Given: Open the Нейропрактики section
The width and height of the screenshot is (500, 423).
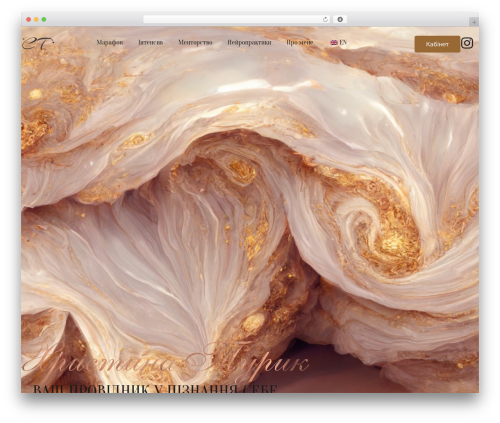Looking at the screenshot, I should 249,43.
